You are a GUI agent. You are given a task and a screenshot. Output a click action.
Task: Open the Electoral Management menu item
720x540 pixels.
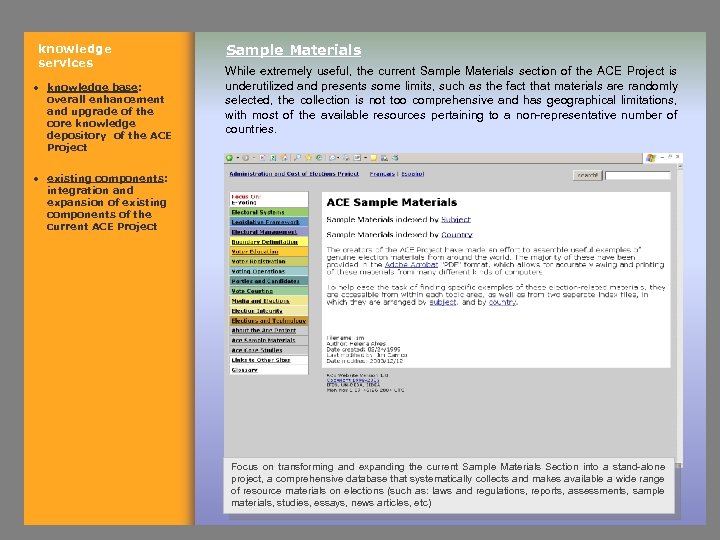pos(269,232)
